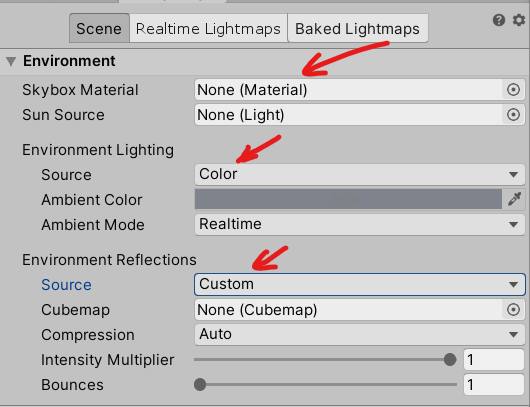530x407 pixels.
Task: Open Environment Reflections Source dropdown
Action: pyautogui.click(x=360, y=284)
